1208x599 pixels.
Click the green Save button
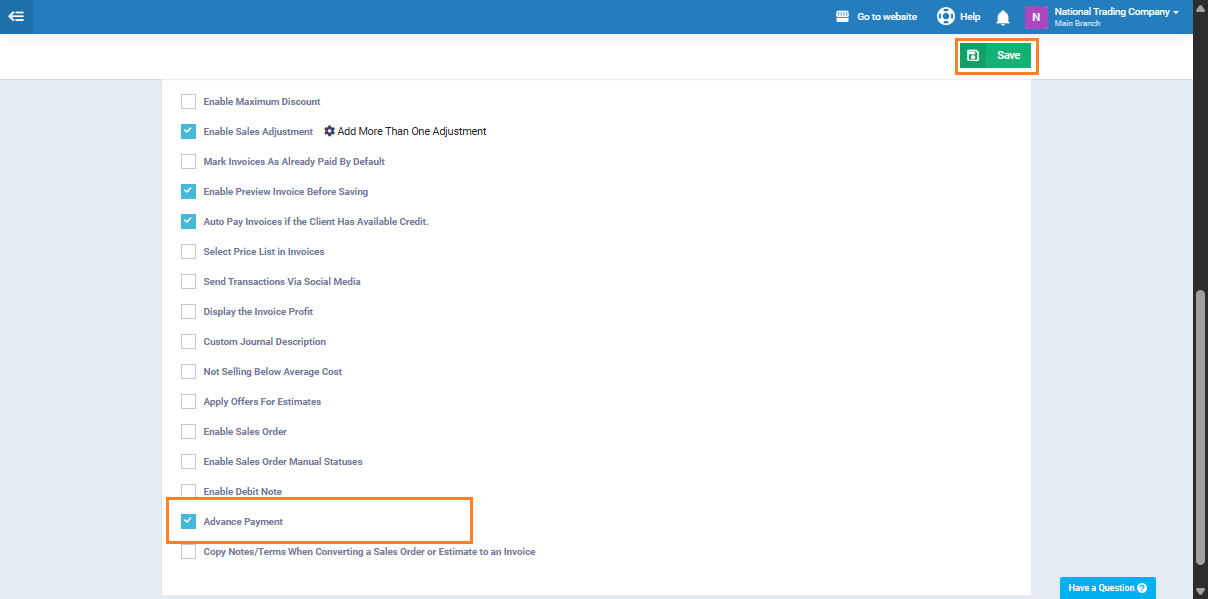pos(995,56)
